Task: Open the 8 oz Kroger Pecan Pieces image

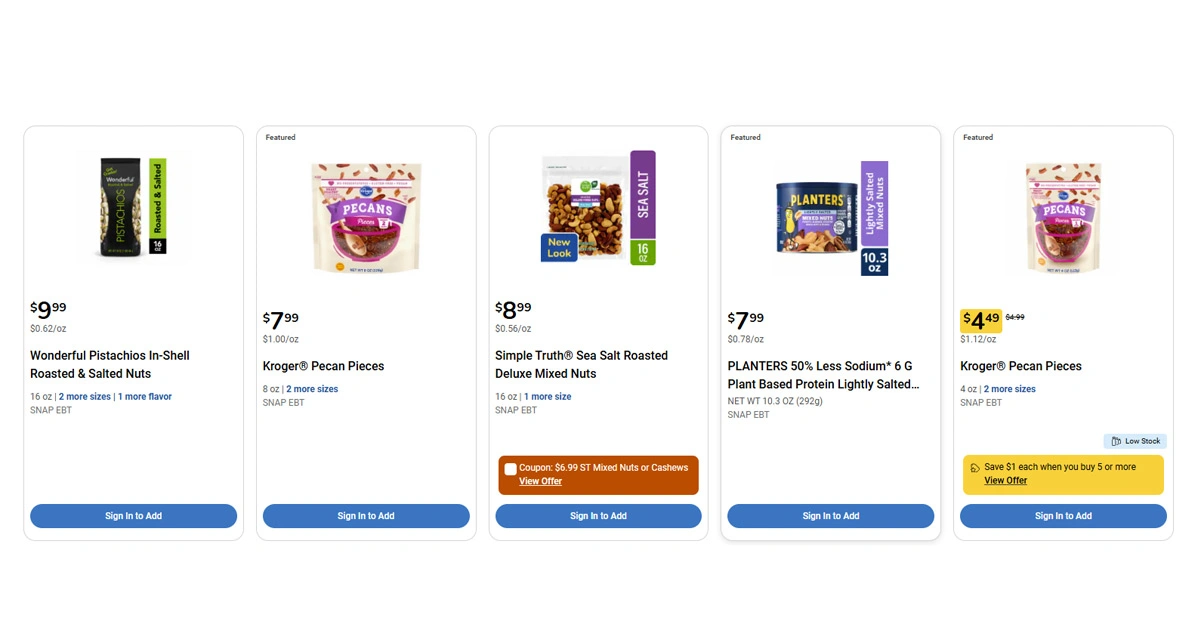Action: coord(366,217)
